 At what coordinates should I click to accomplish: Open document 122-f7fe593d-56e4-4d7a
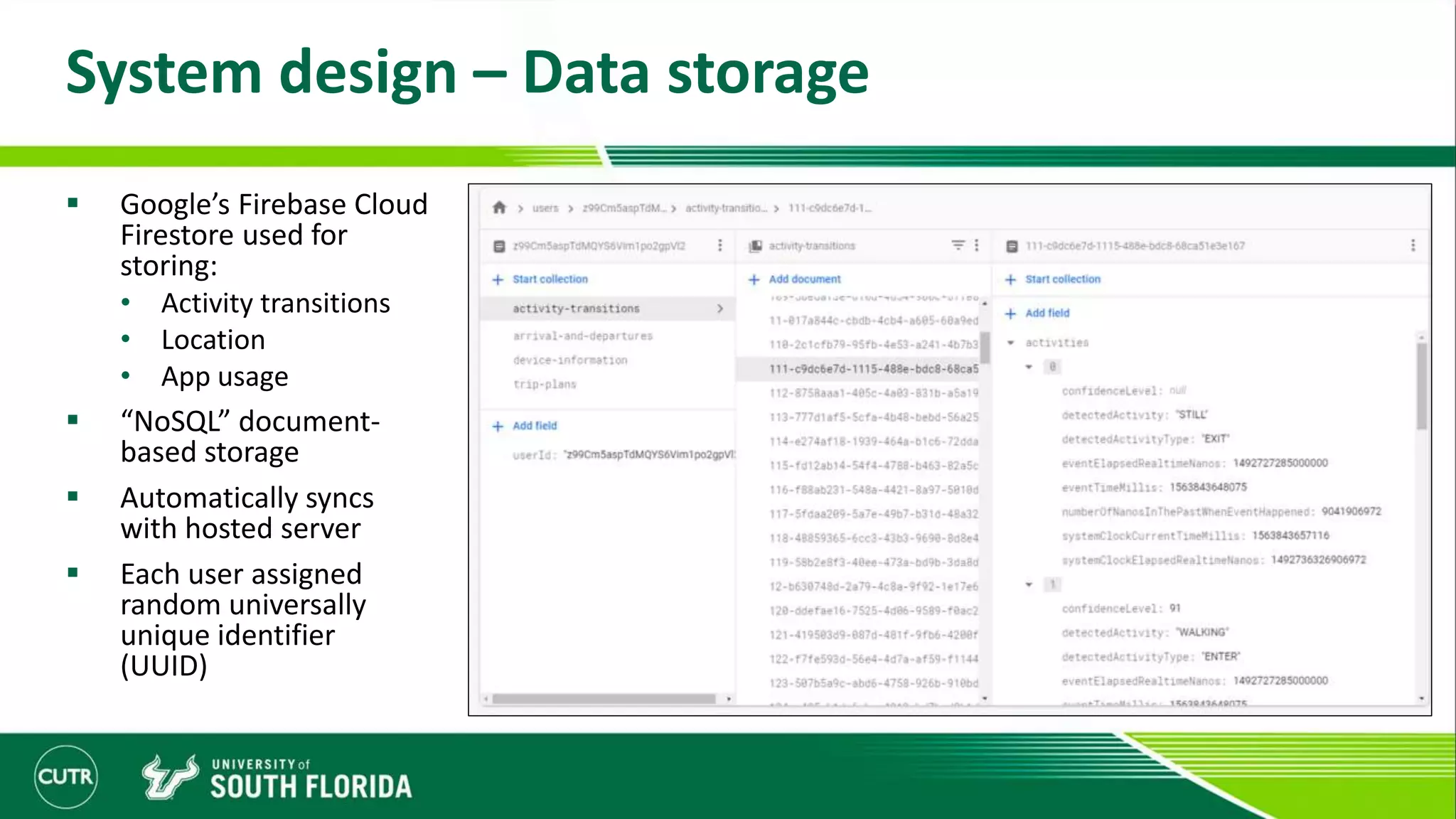[x=874, y=659]
